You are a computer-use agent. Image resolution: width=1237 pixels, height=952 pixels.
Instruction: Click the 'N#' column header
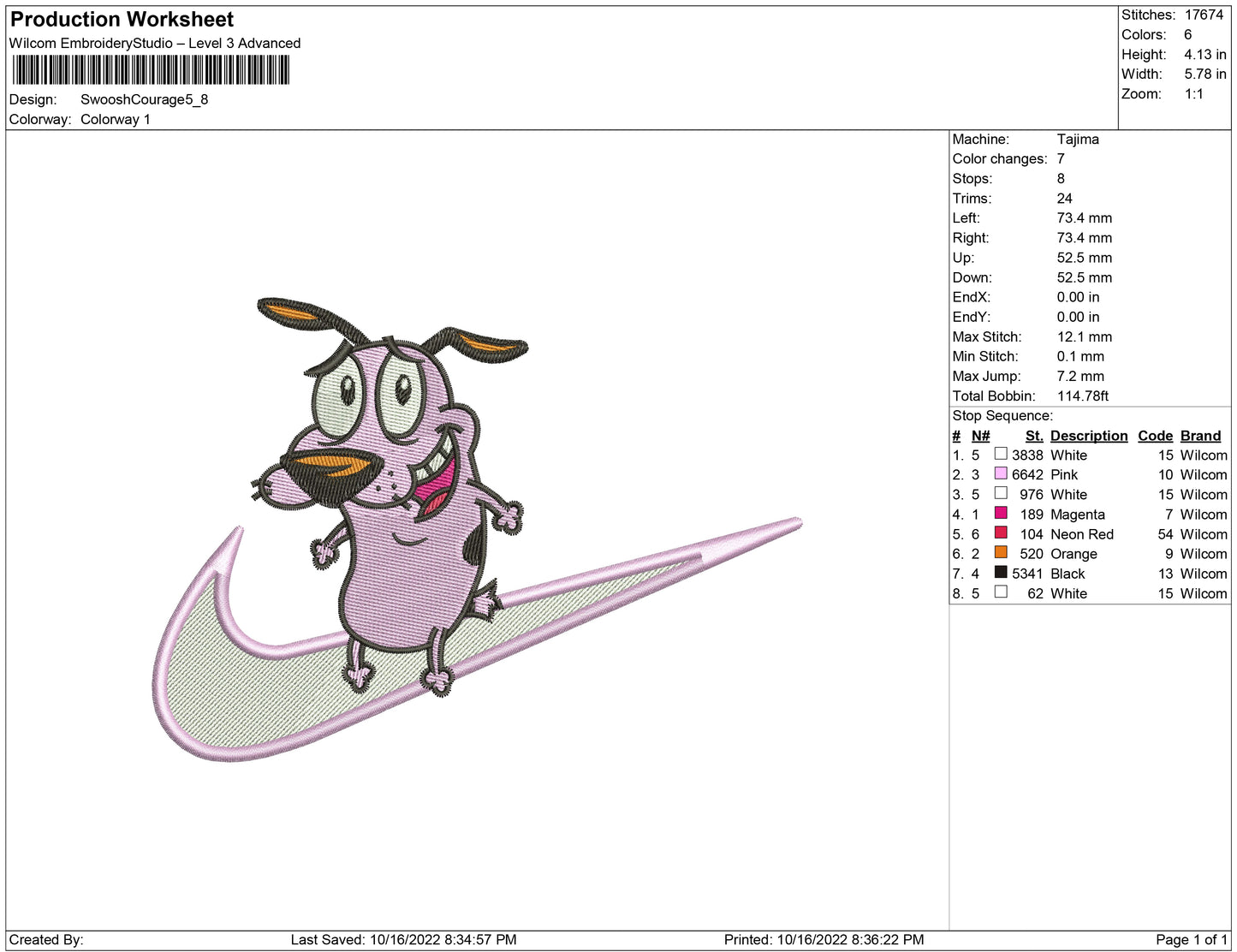(x=980, y=436)
